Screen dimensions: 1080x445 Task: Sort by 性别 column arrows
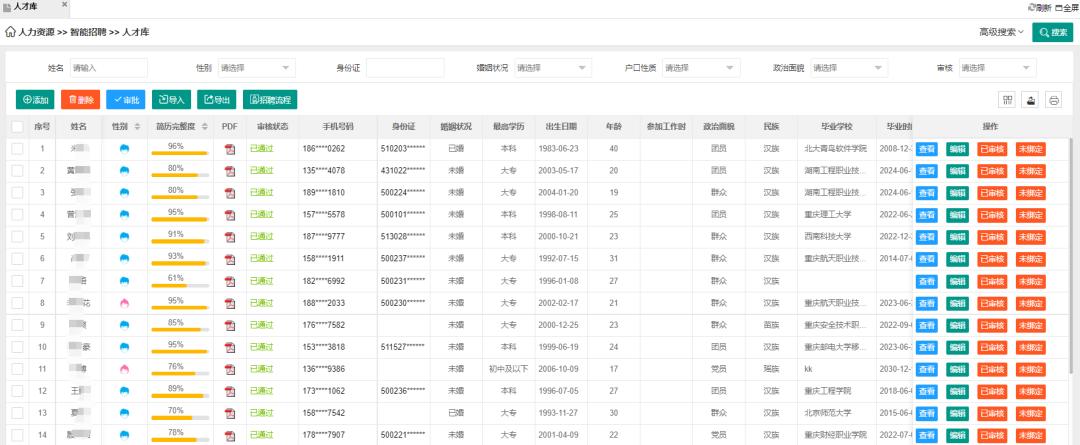[137, 127]
